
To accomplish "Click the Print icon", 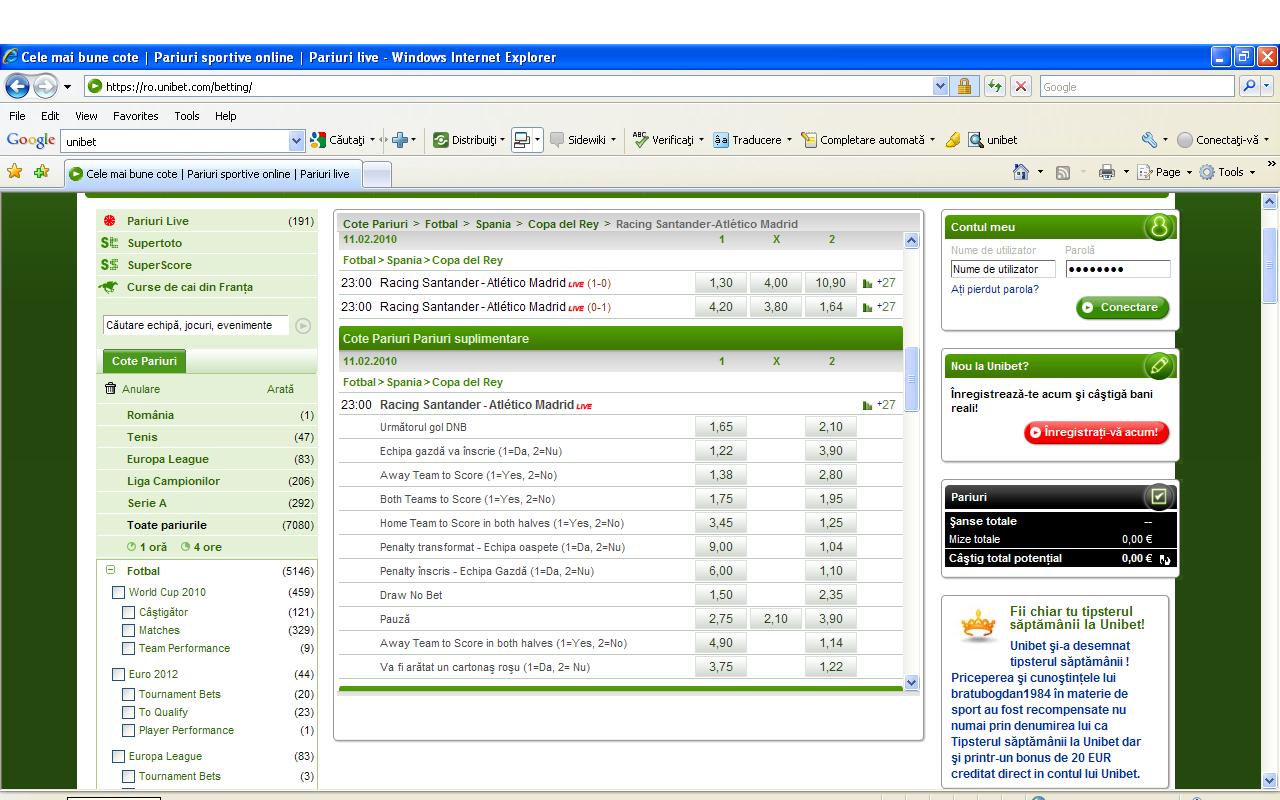I will tap(1106, 172).
